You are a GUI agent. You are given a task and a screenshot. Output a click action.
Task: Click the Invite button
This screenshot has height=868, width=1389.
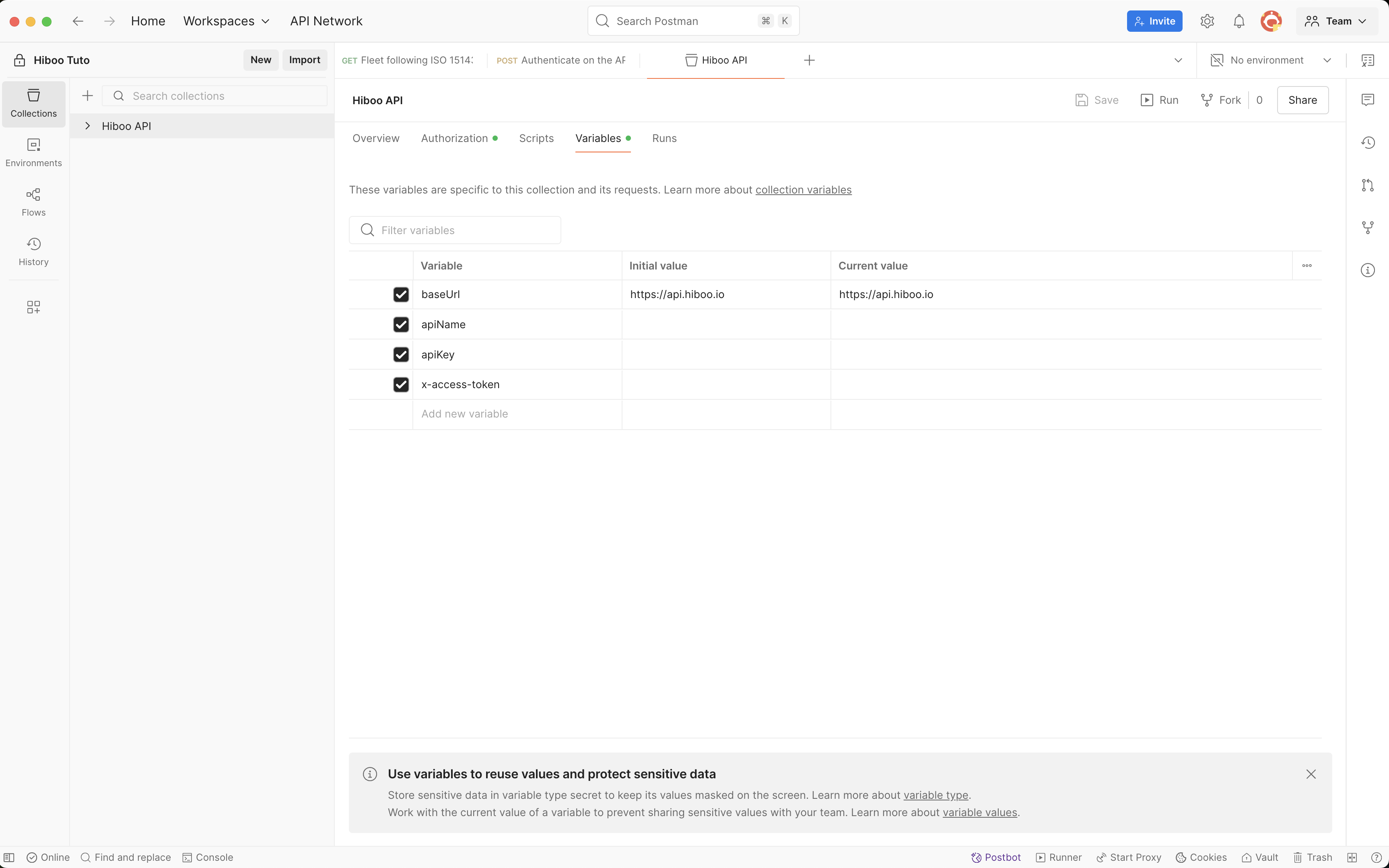pyautogui.click(x=1154, y=21)
